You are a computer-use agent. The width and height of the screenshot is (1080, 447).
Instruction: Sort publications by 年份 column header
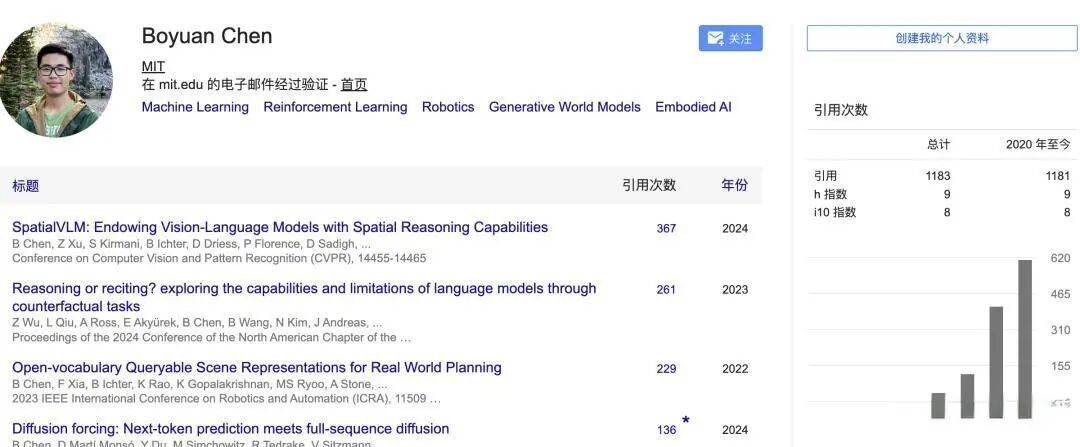(x=734, y=185)
